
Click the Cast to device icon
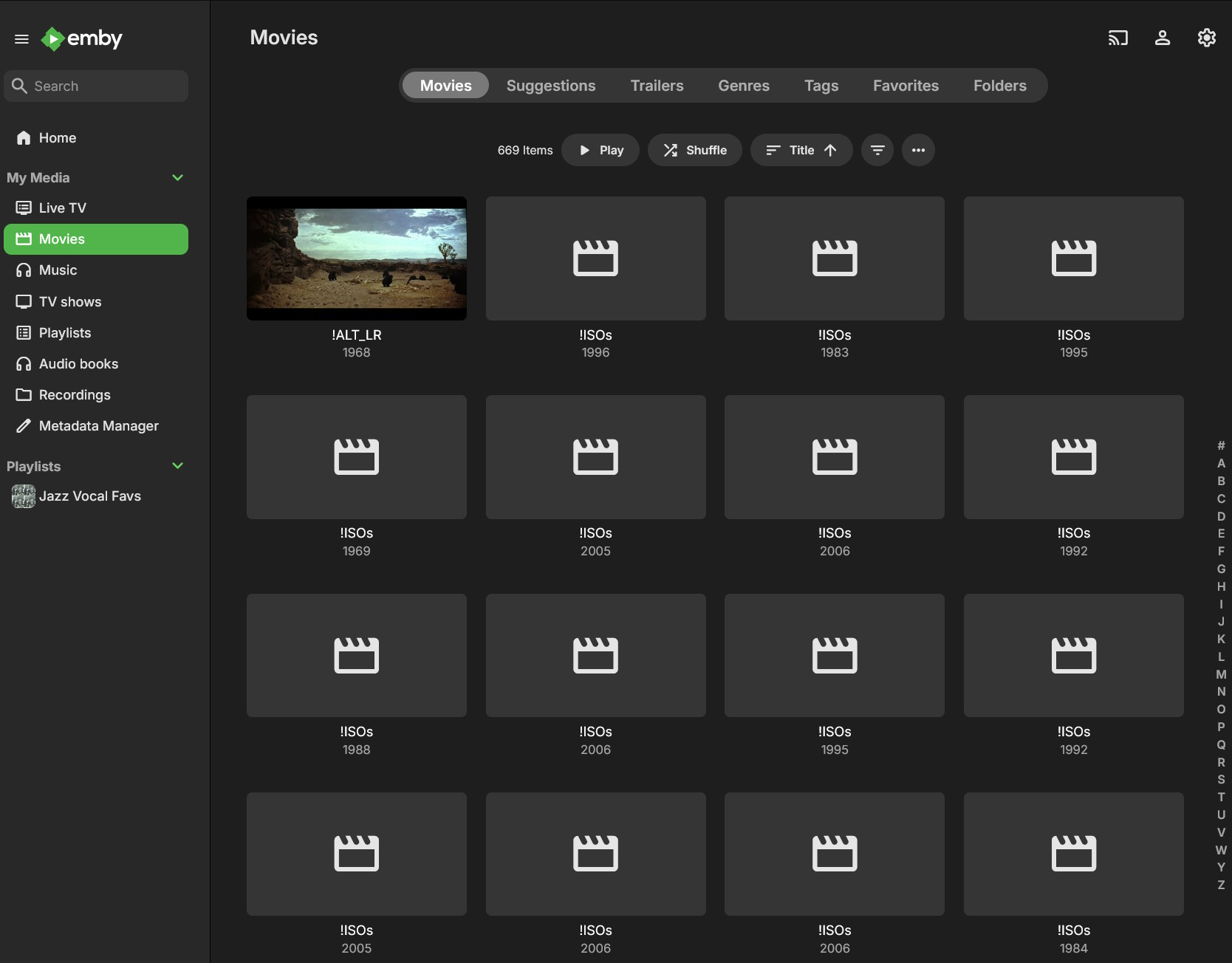click(1118, 38)
